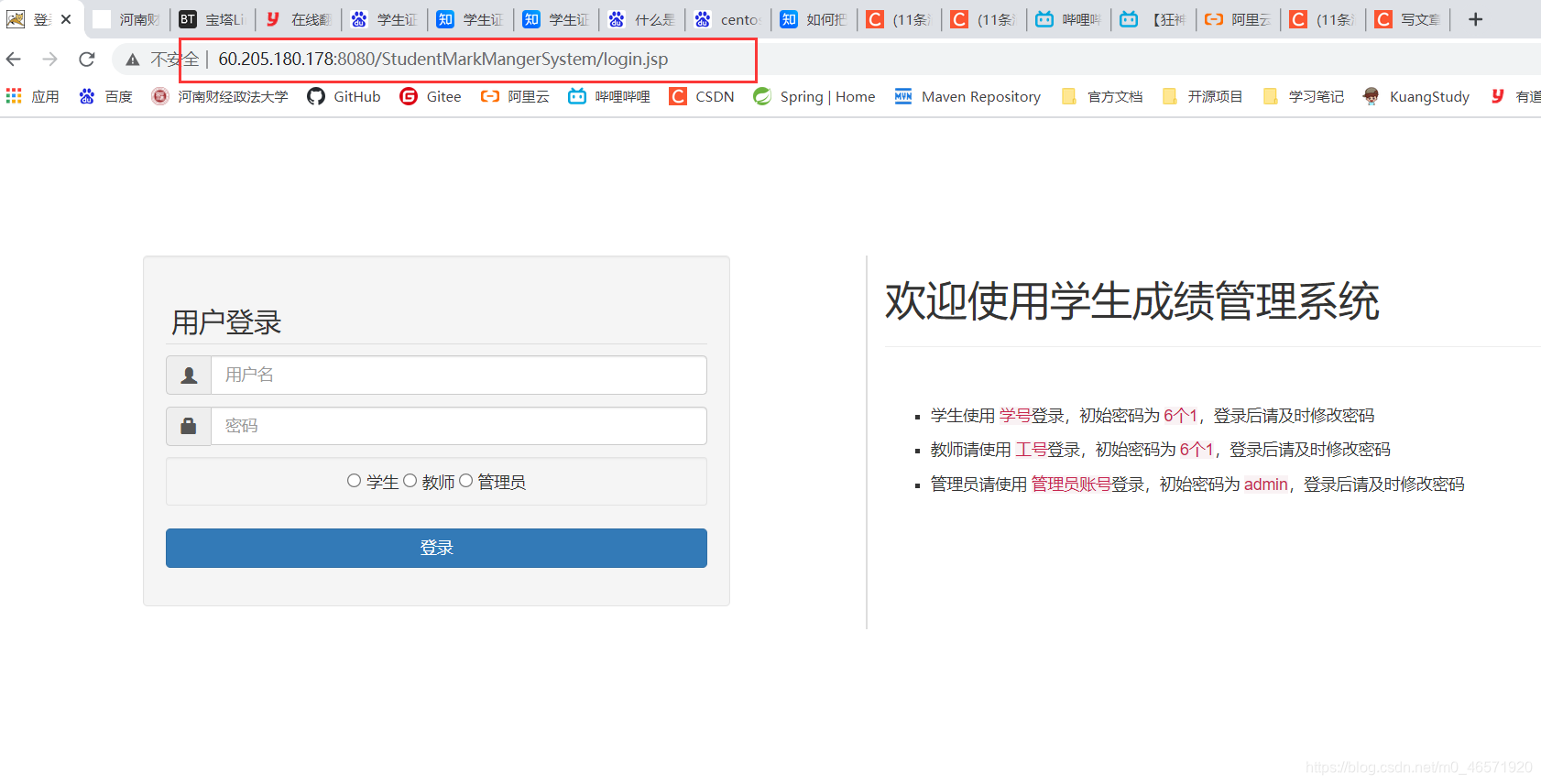Viewport: 1541px width, 784px height.
Task: Click the 教师请使用 工号登录 instruction line
Action: [1161, 450]
